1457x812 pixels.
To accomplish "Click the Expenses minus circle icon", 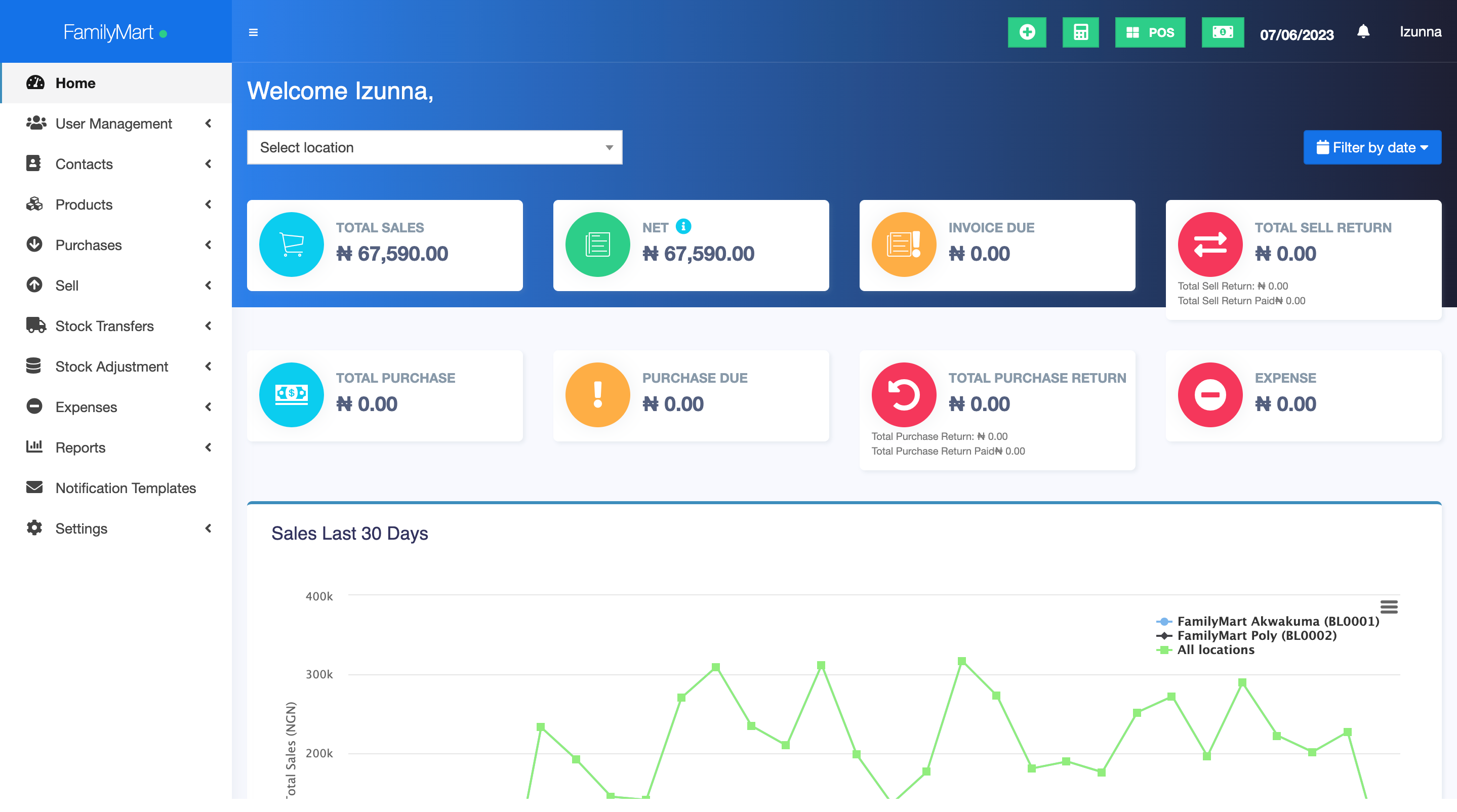I will [x=34, y=407].
